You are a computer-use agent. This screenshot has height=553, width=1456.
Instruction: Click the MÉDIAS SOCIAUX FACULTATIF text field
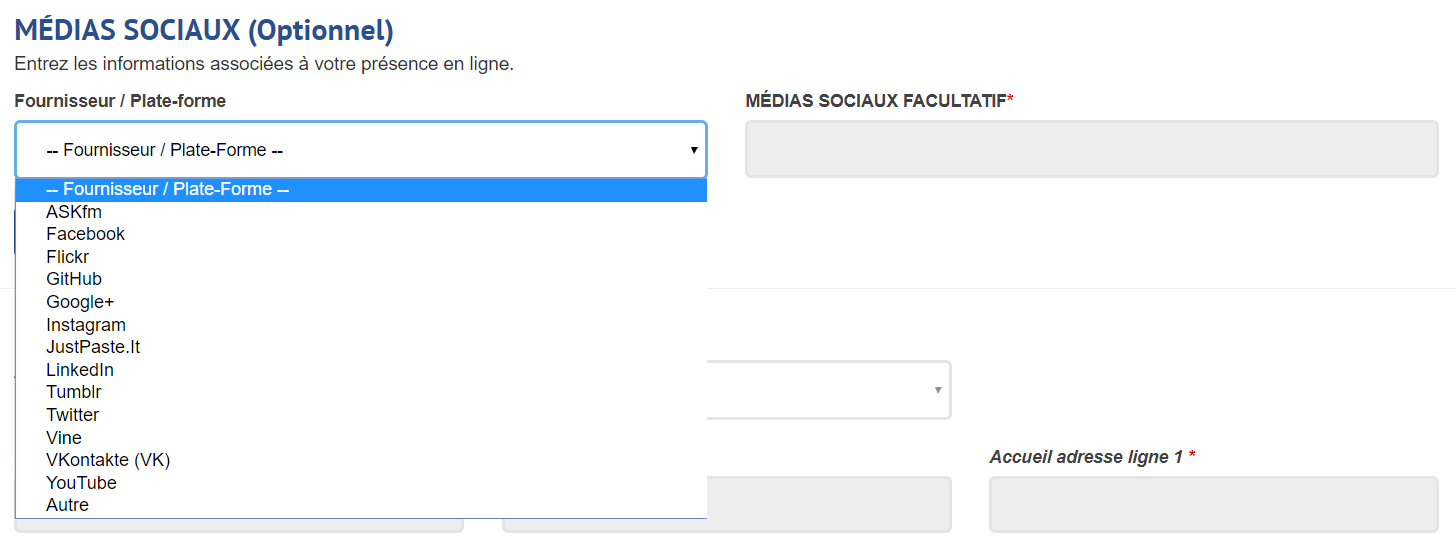(1091, 150)
